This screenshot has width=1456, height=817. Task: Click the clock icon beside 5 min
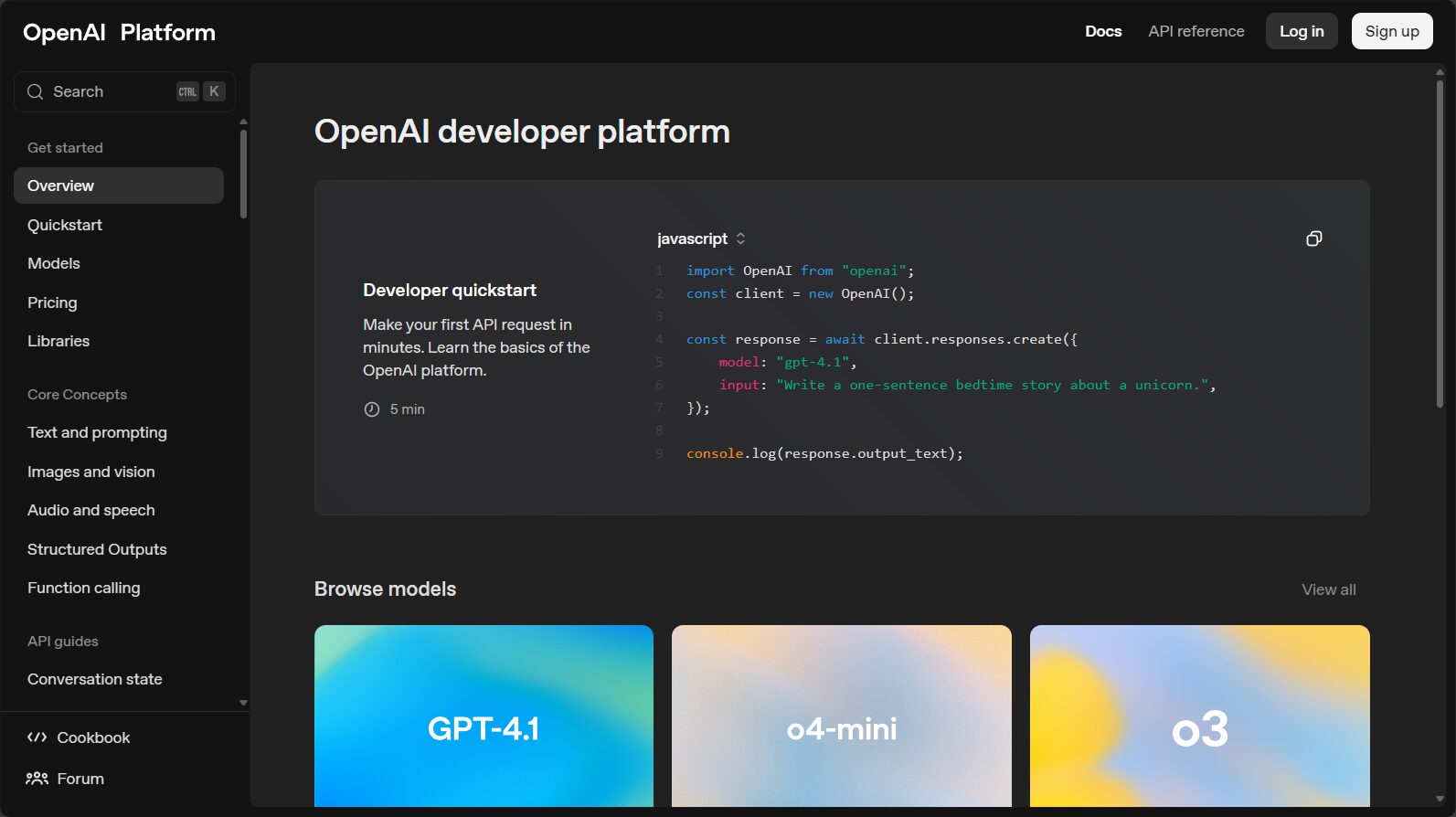[372, 409]
